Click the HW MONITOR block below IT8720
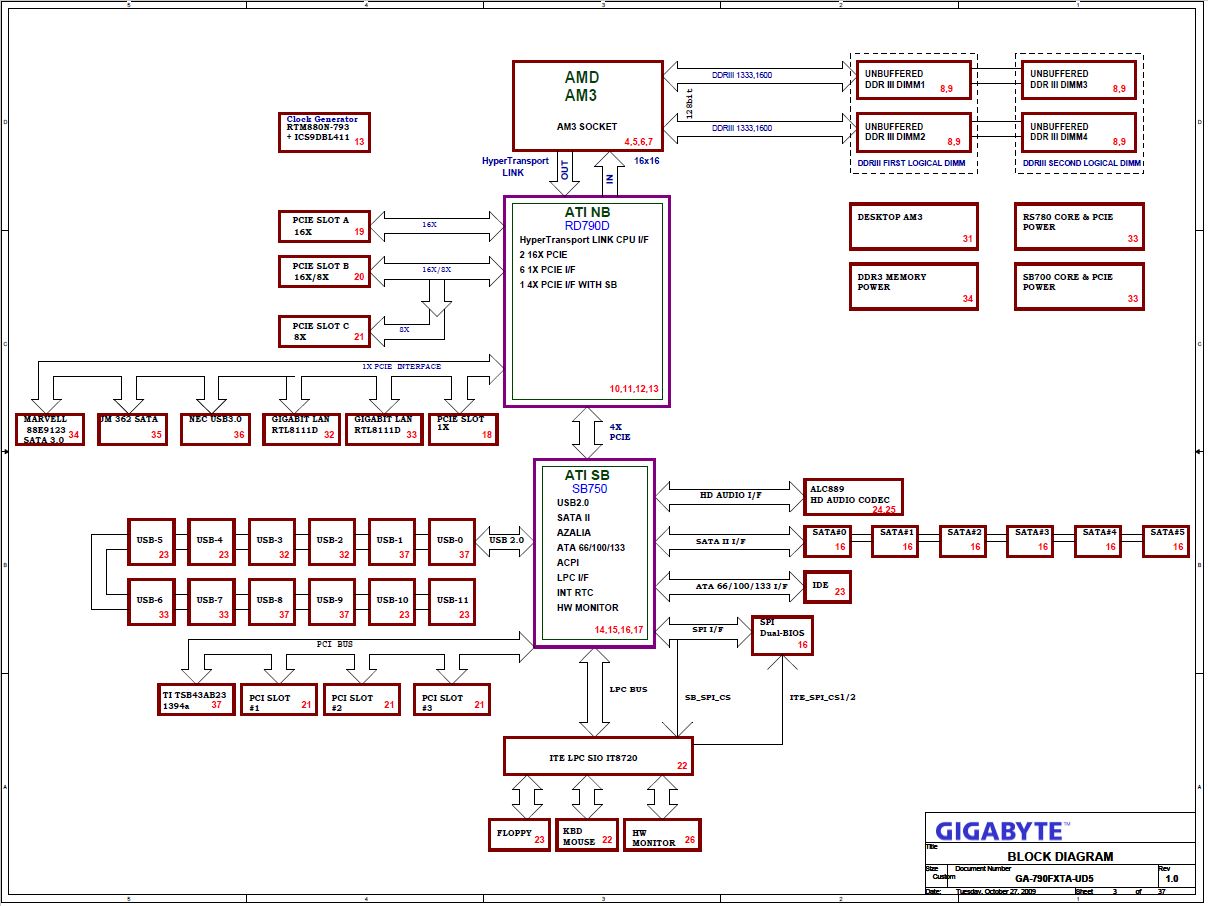Image resolution: width=1208 pixels, height=906 pixels. coord(663,835)
